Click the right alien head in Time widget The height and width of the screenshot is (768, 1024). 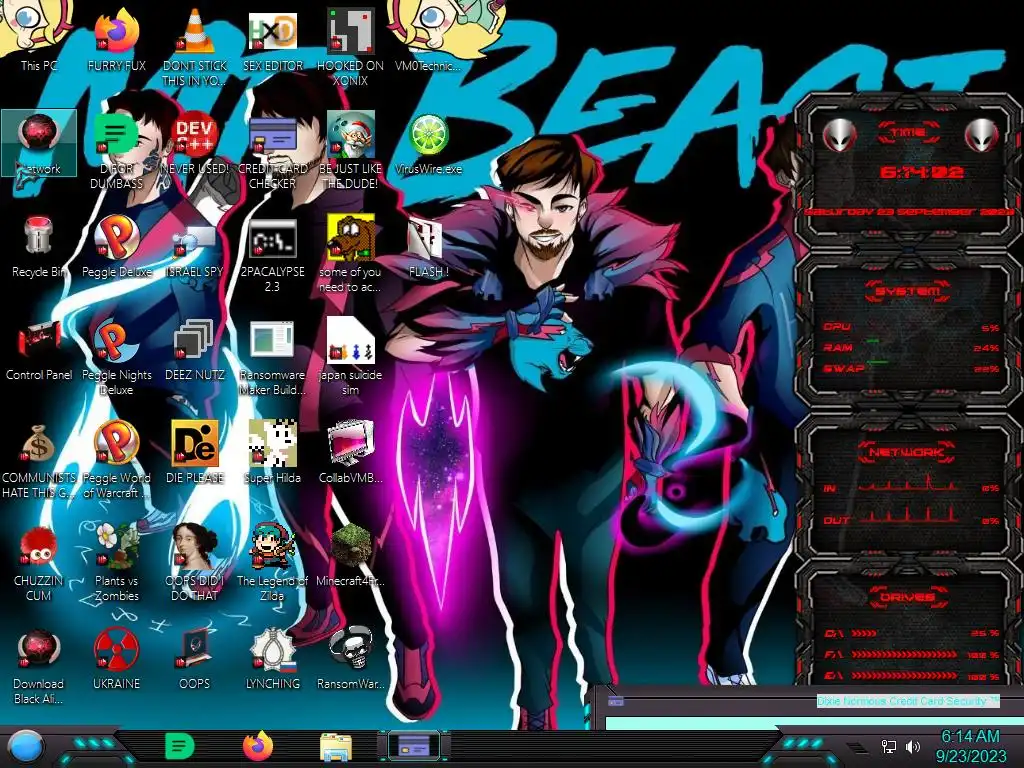(x=982, y=135)
